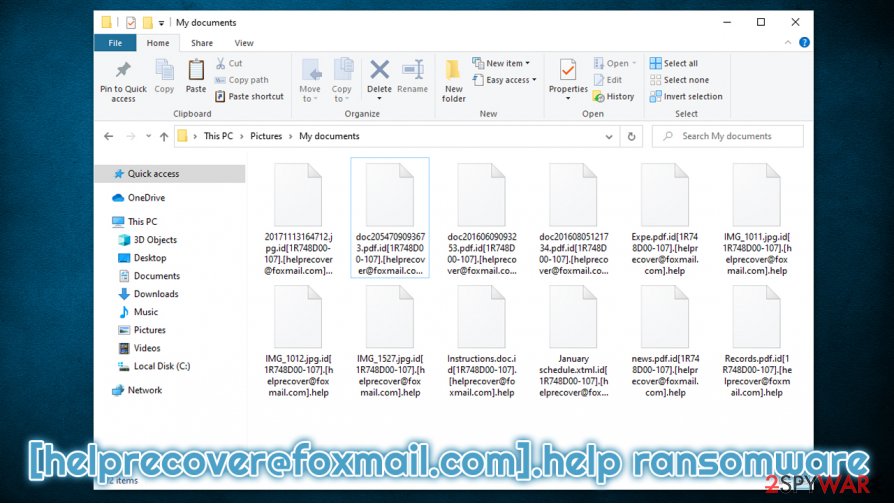Click Invert selection
The image size is (894, 504).
click(686, 96)
